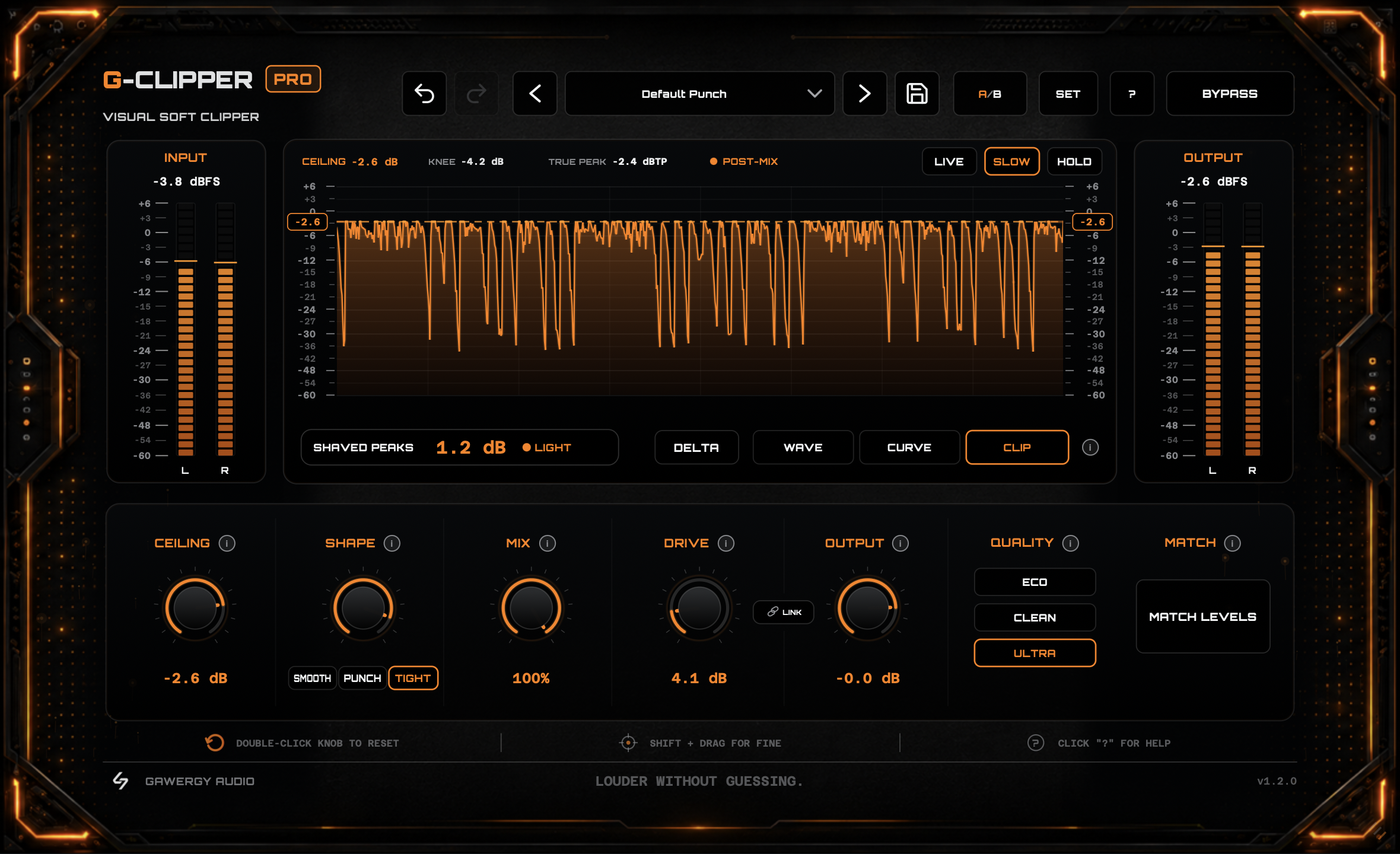Image resolution: width=1400 pixels, height=854 pixels.
Task: Click the crosshair icon by Shift + Drag hint
Action: point(628,743)
